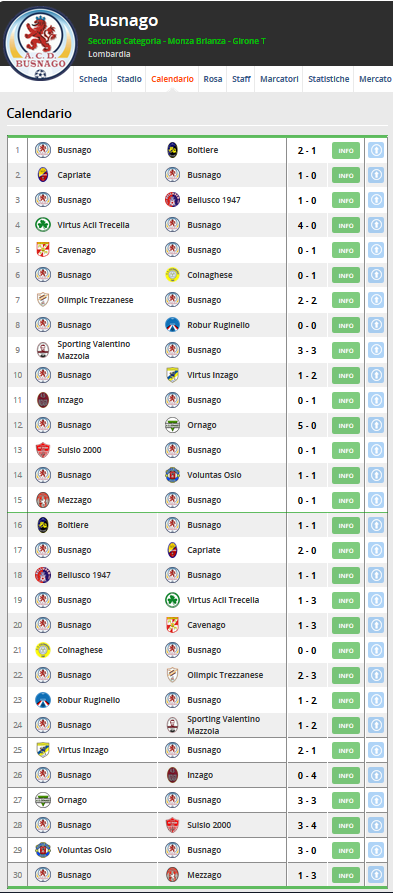Open the Olimpic Trezzanese team link in matchday 7

pos(95,300)
